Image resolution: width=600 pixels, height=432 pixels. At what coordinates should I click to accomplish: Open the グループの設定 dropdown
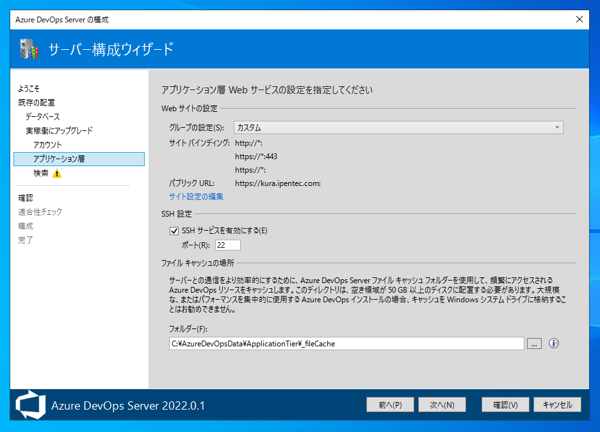[x=398, y=127]
